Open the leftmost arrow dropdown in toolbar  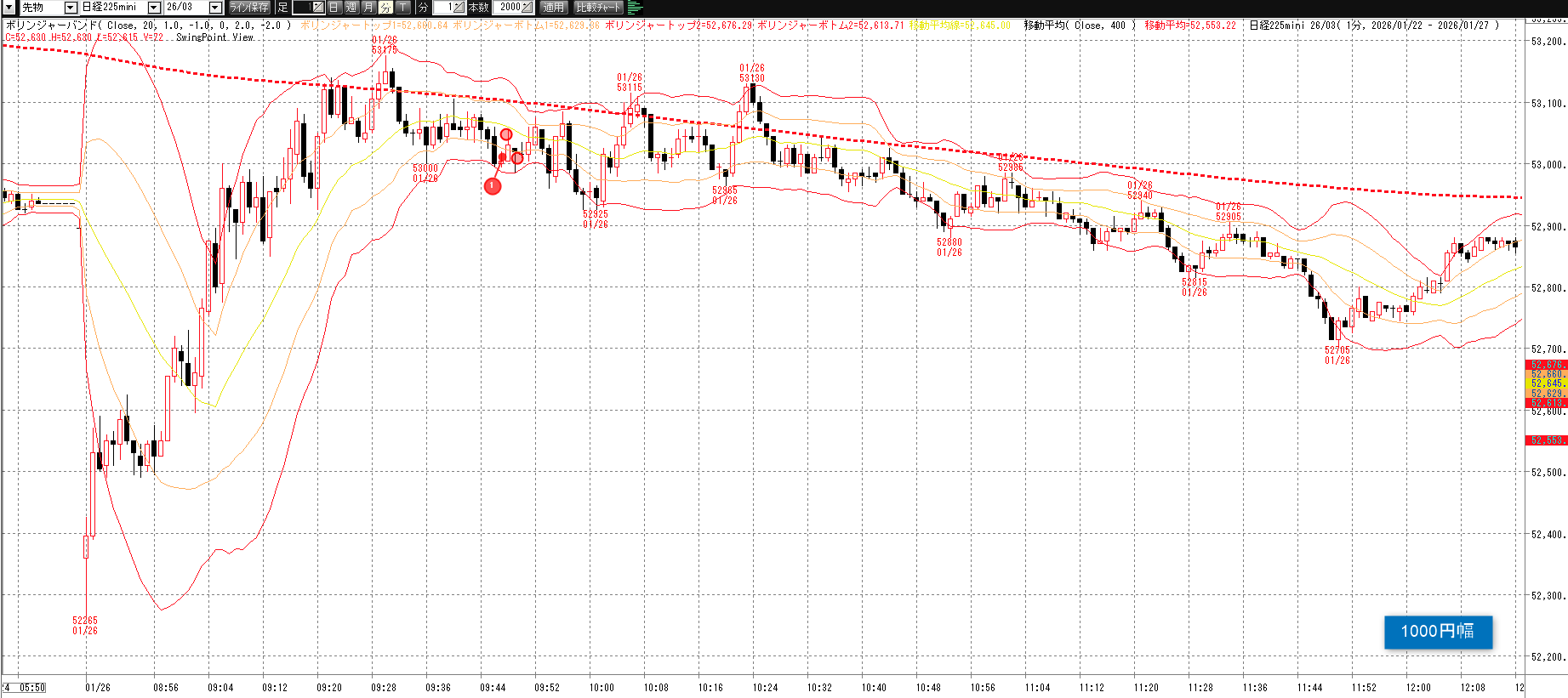[8, 8]
